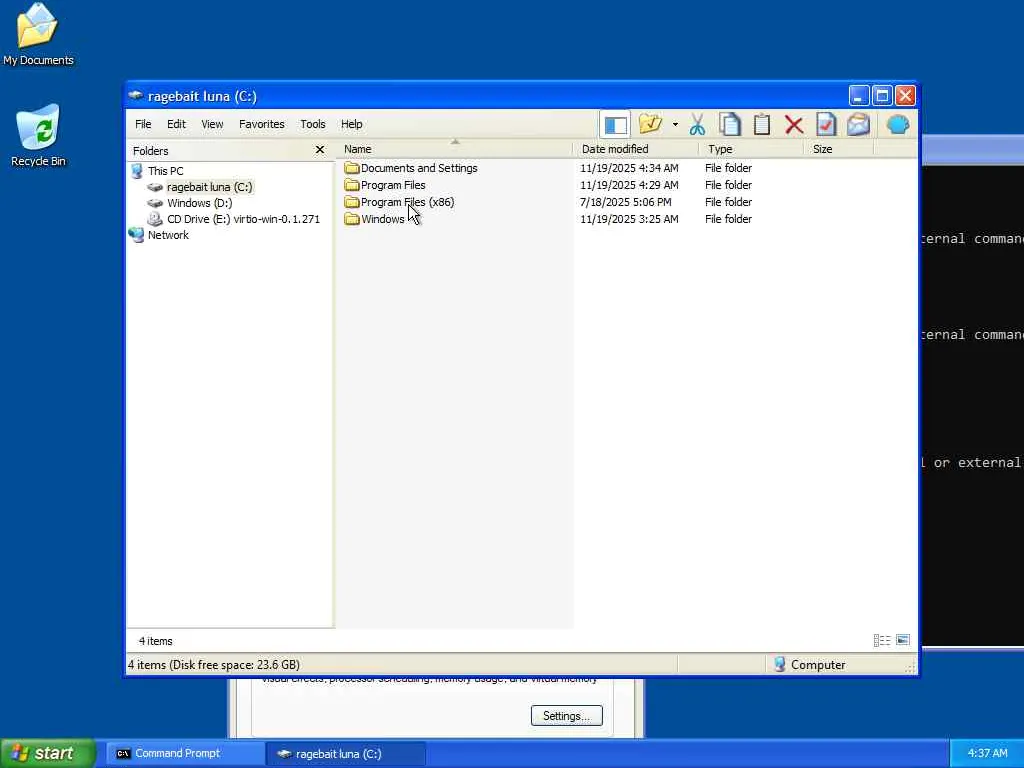Click the drive icon in window title bar

[136, 95]
